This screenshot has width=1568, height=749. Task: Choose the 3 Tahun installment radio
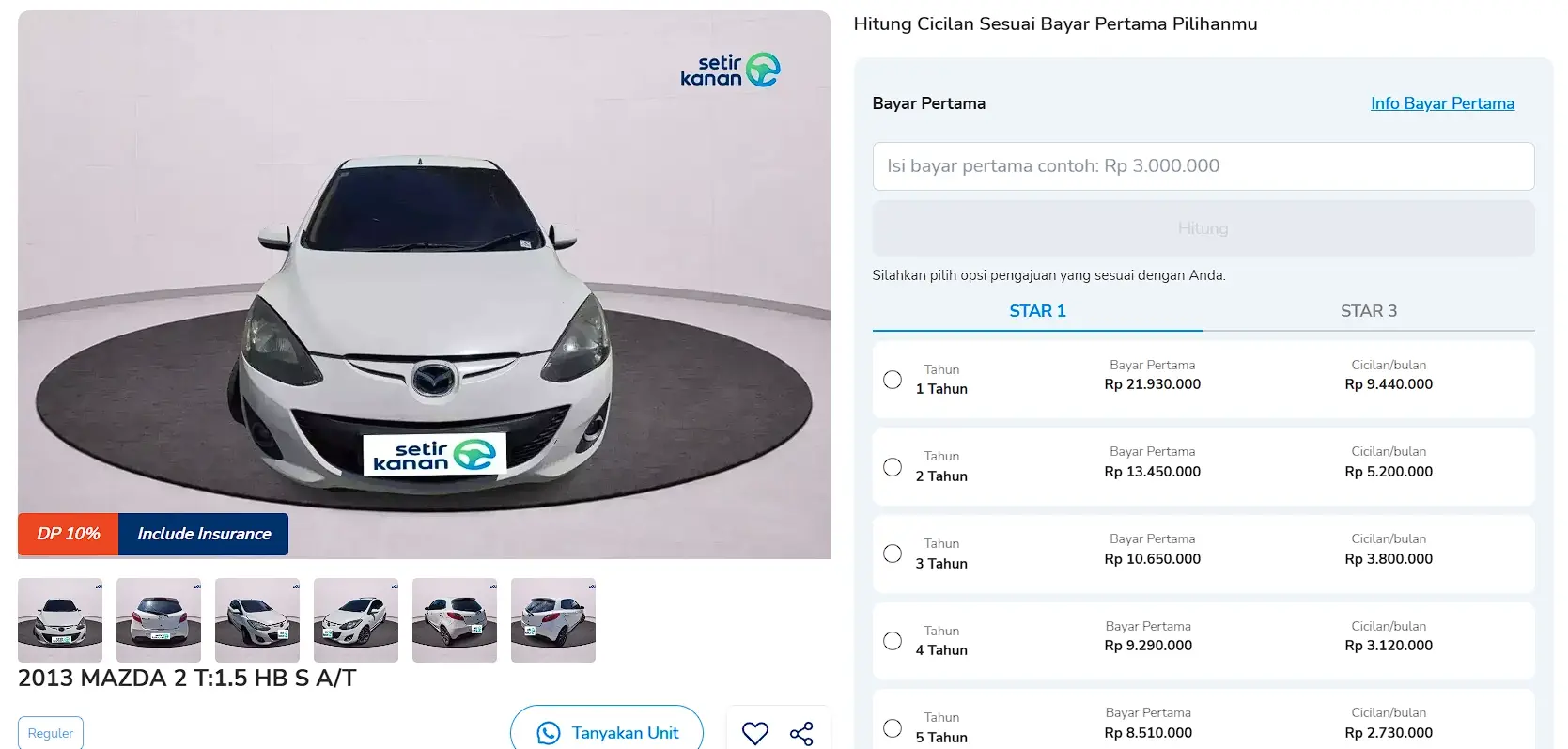coord(893,554)
